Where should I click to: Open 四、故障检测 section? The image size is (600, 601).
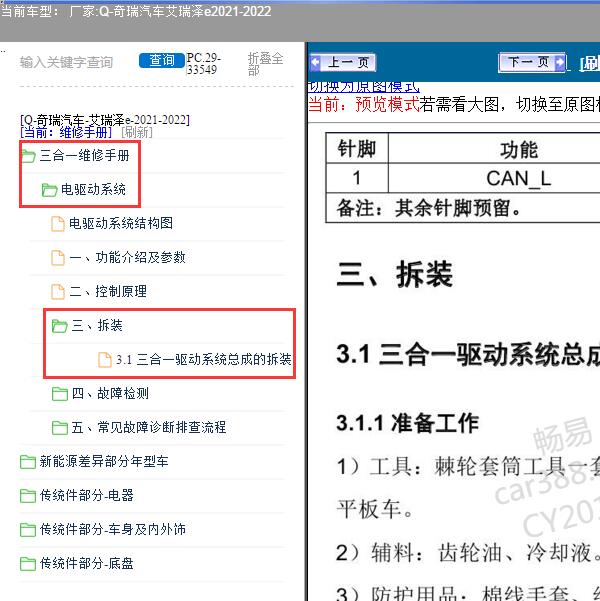(x=110, y=393)
